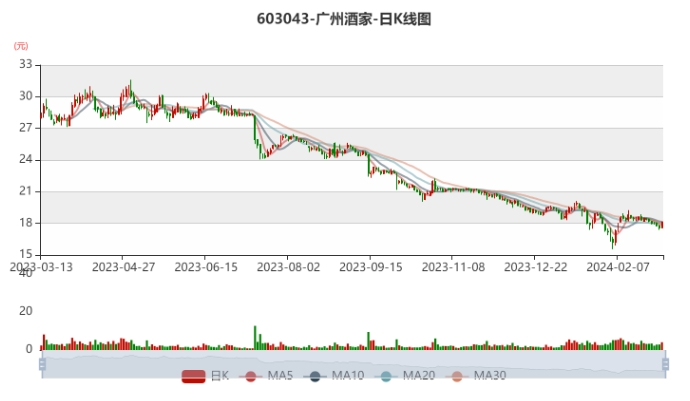This screenshot has height=401, width=690.
Task: Click the right data zoom slider handle
Action: [x=665, y=364]
